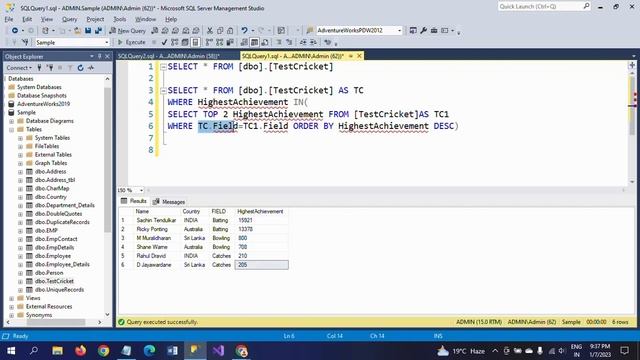Refresh the Object Explorer tree

click(x=80, y=68)
